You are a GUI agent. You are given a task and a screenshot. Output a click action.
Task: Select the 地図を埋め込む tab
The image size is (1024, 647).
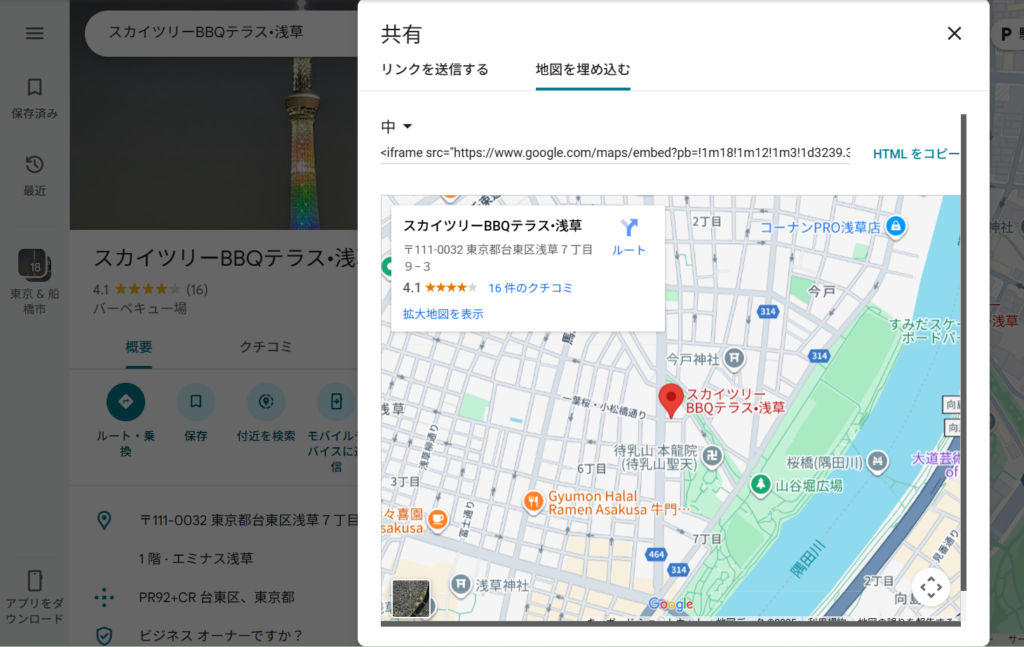click(x=582, y=70)
